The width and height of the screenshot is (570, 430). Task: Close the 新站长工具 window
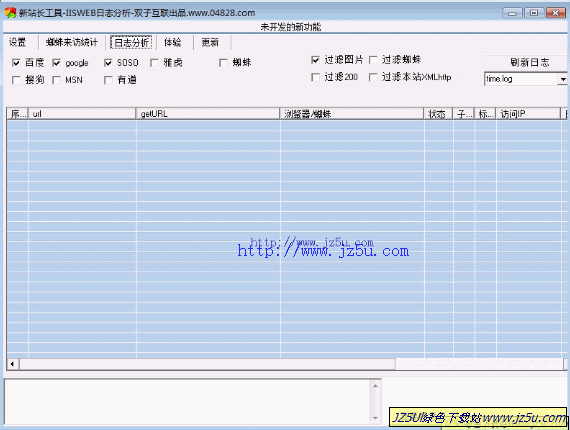555,13
